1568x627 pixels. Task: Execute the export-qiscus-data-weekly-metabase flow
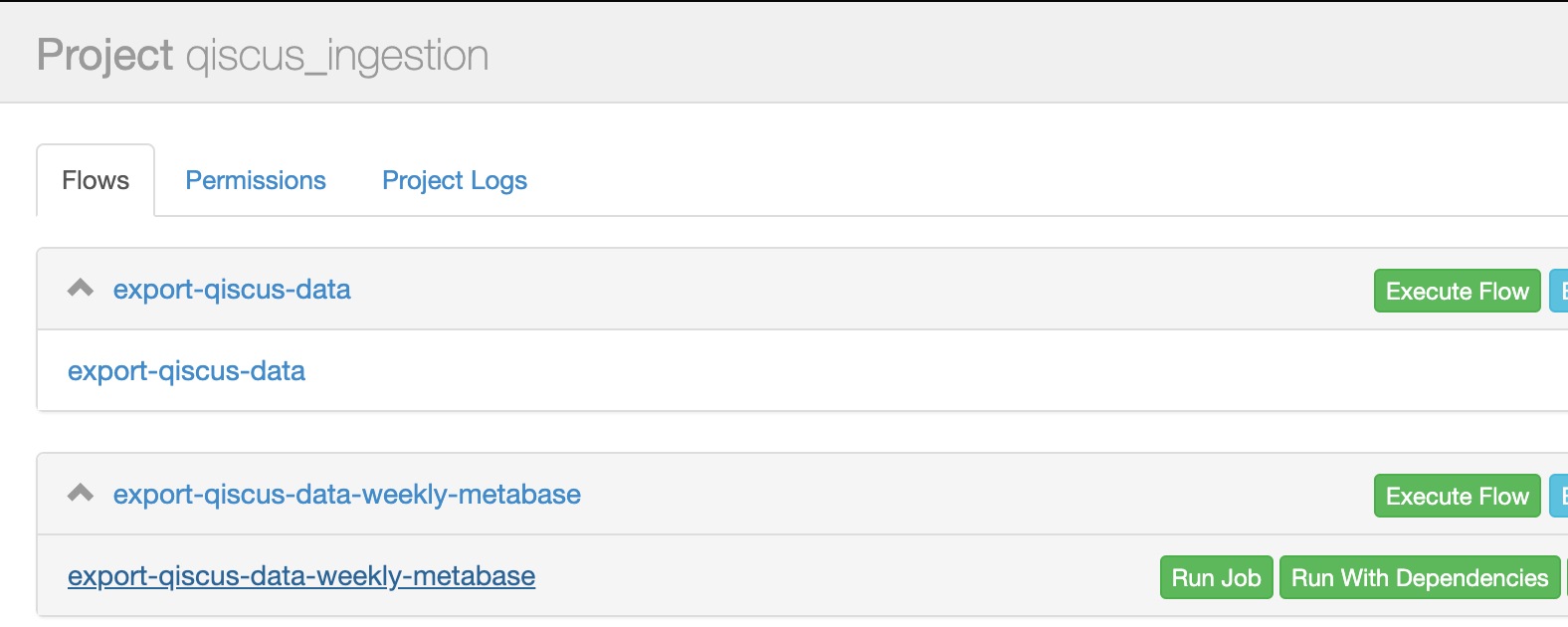click(x=1457, y=496)
